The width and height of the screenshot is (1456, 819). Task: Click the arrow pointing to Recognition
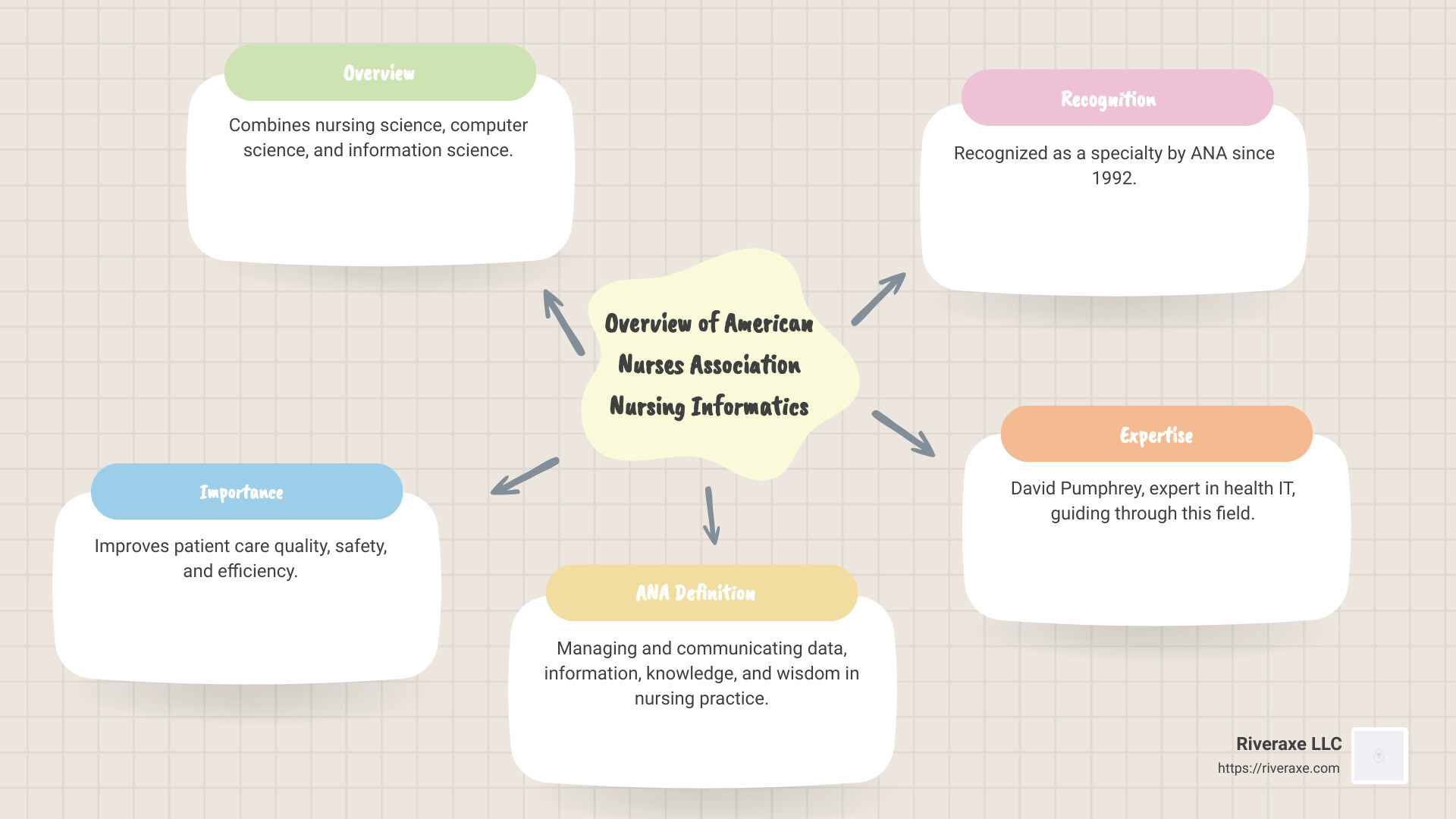tap(878, 299)
